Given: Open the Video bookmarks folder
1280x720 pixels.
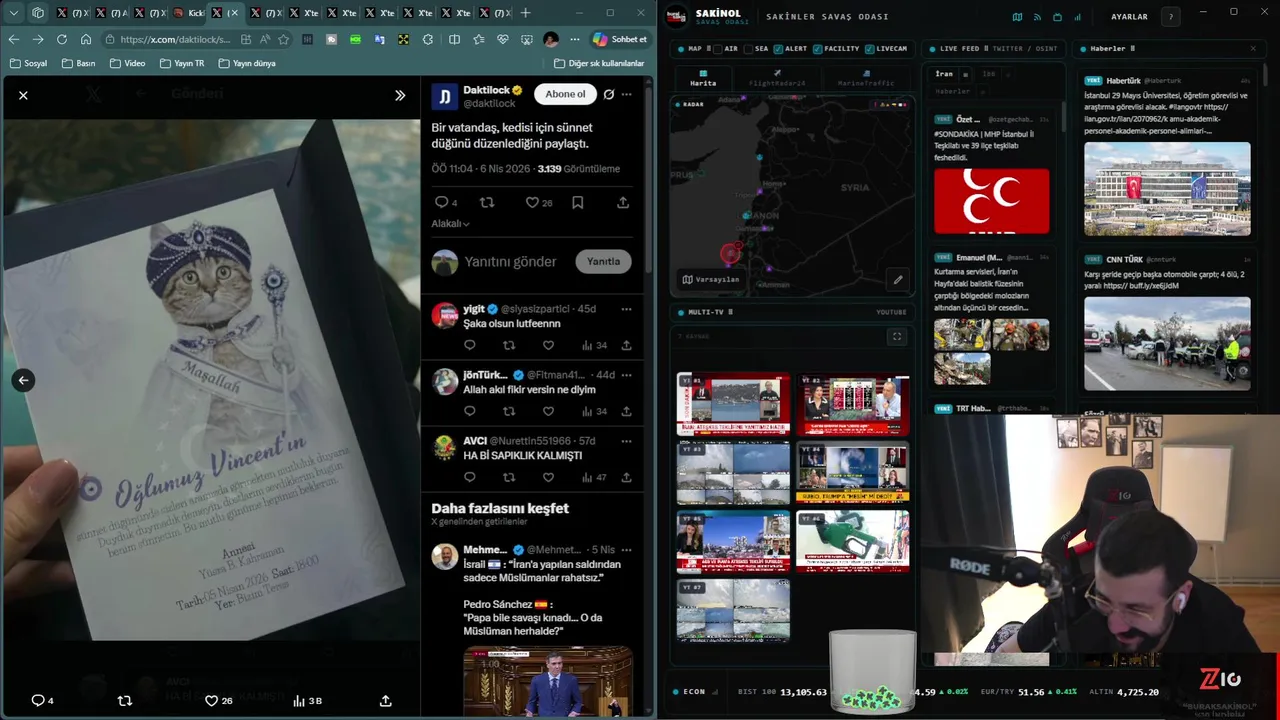Looking at the screenshot, I should (x=127, y=63).
